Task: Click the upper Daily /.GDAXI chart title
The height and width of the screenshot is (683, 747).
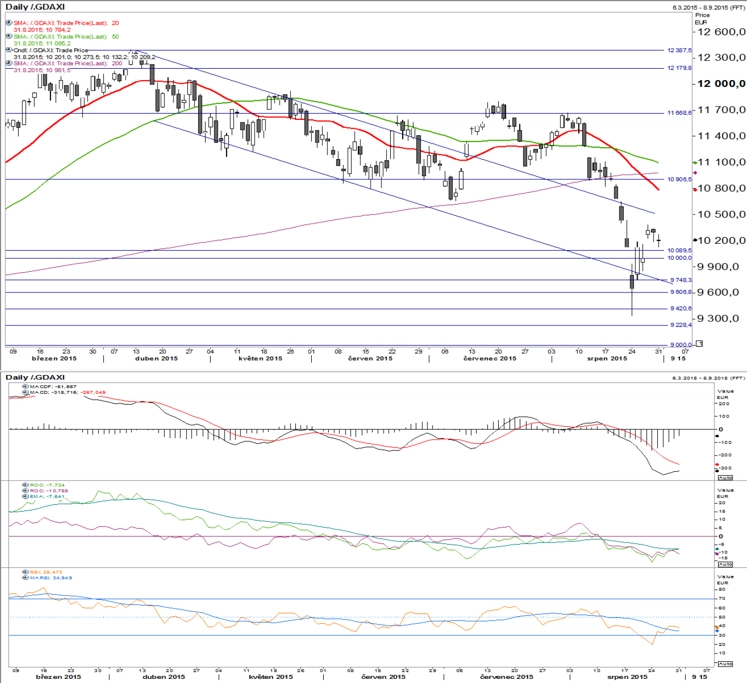Action: (x=35, y=7)
